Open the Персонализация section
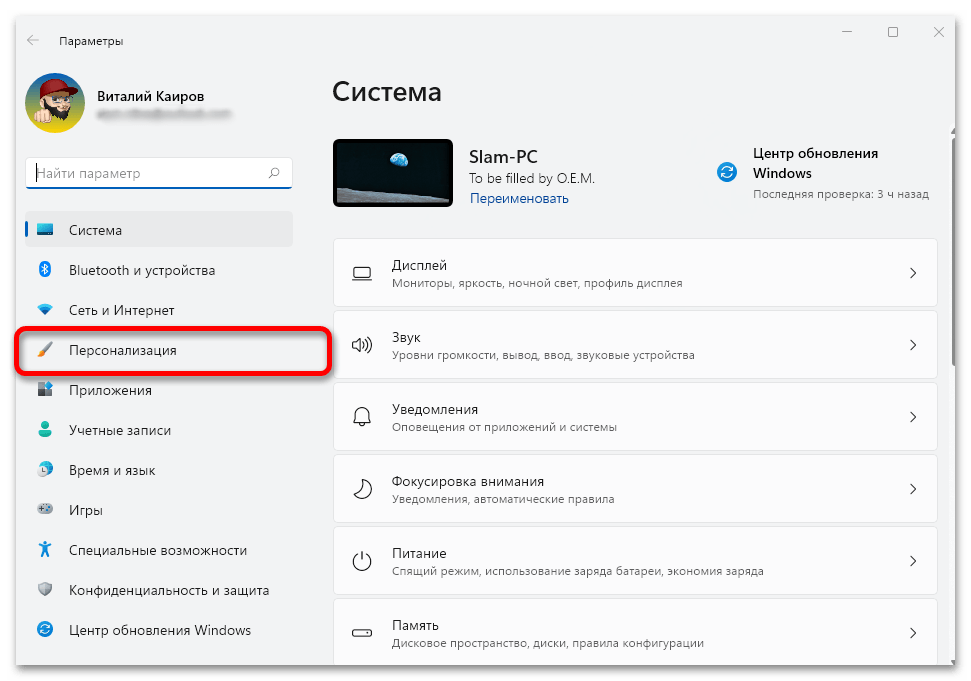This screenshot has width=971, height=681. coord(159,350)
